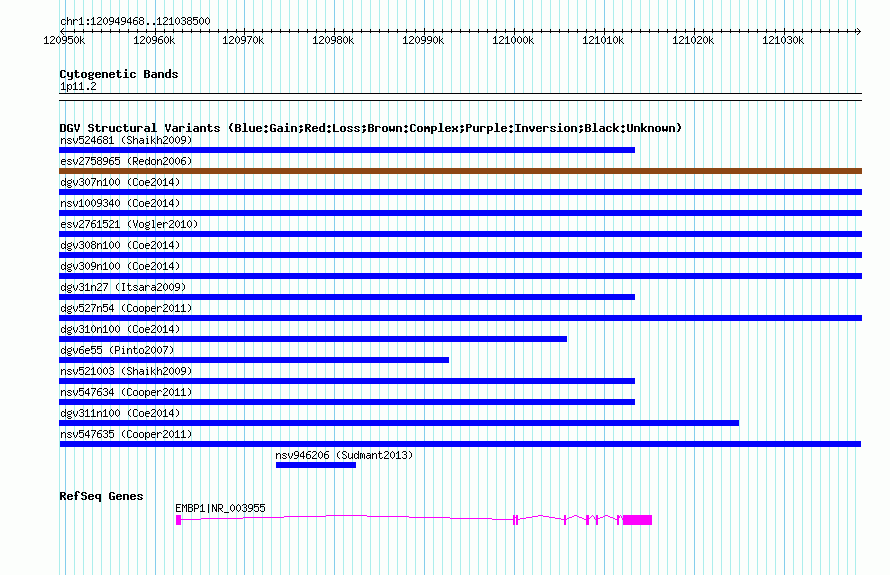Select the 1p11.2 band label
This screenshot has width=890, height=575.
[x=78, y=86]
